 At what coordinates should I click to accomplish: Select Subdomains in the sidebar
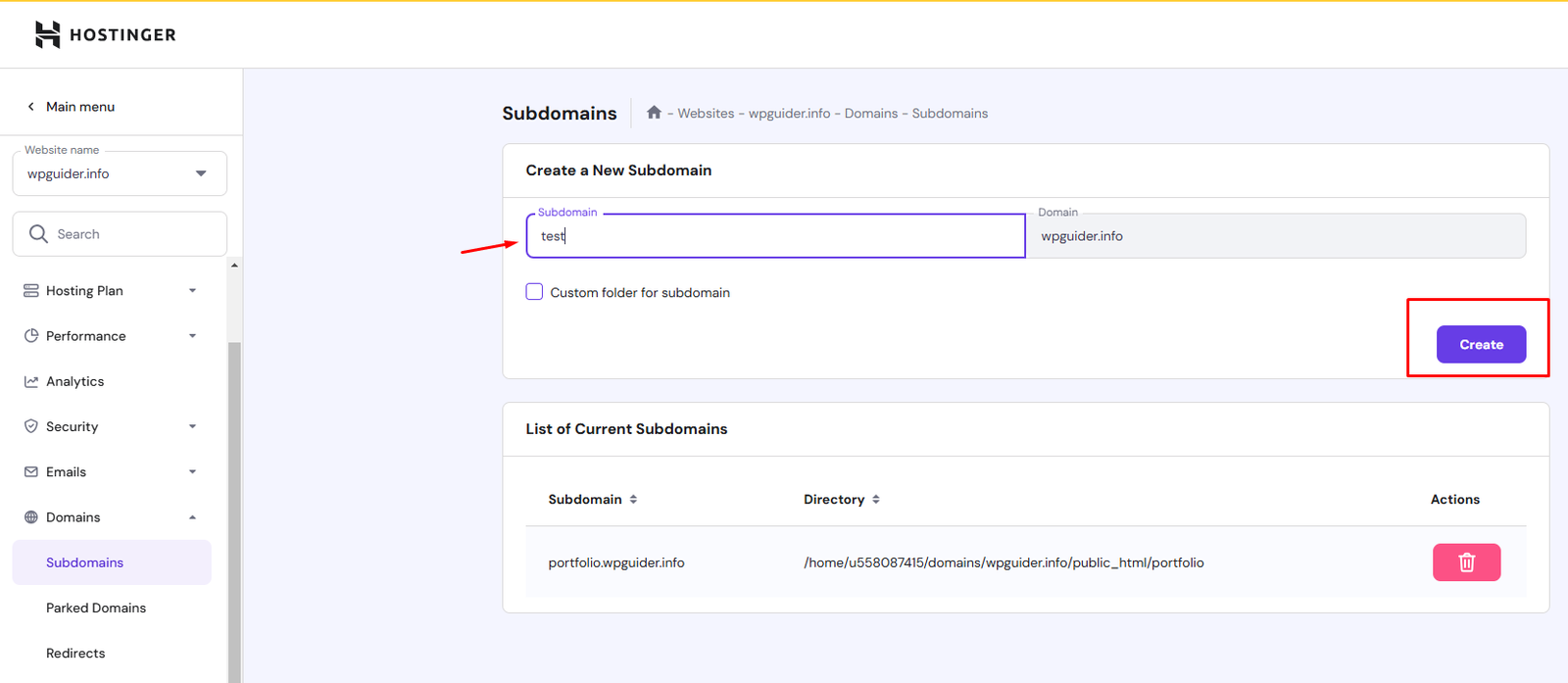coord(112,562)
